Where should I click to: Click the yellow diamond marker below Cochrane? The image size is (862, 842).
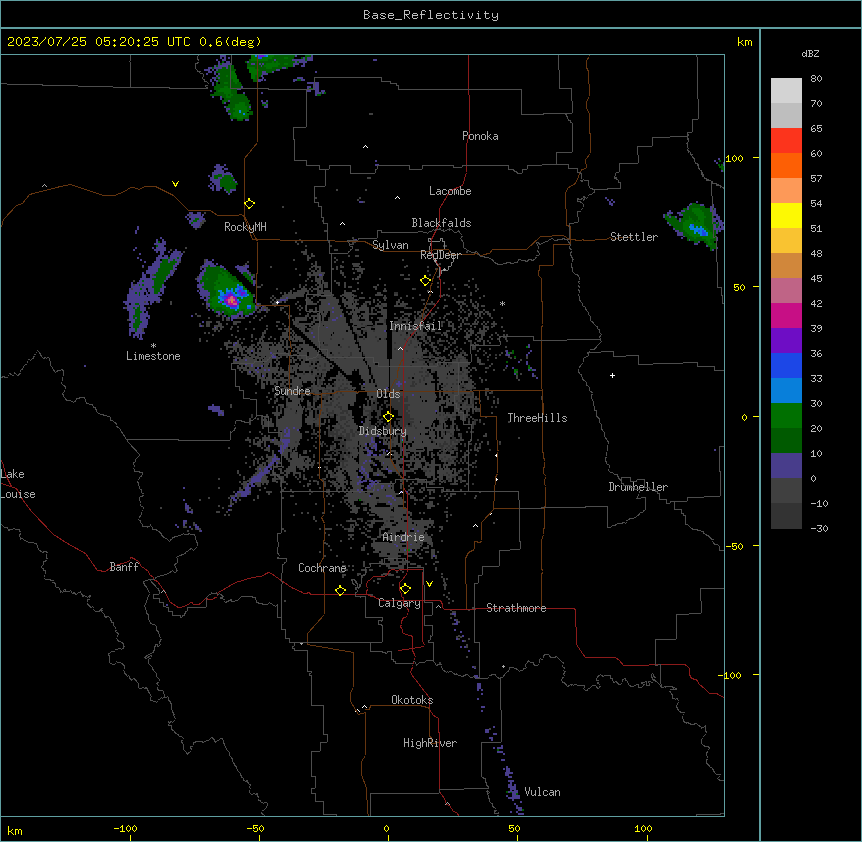click(340, 590)
